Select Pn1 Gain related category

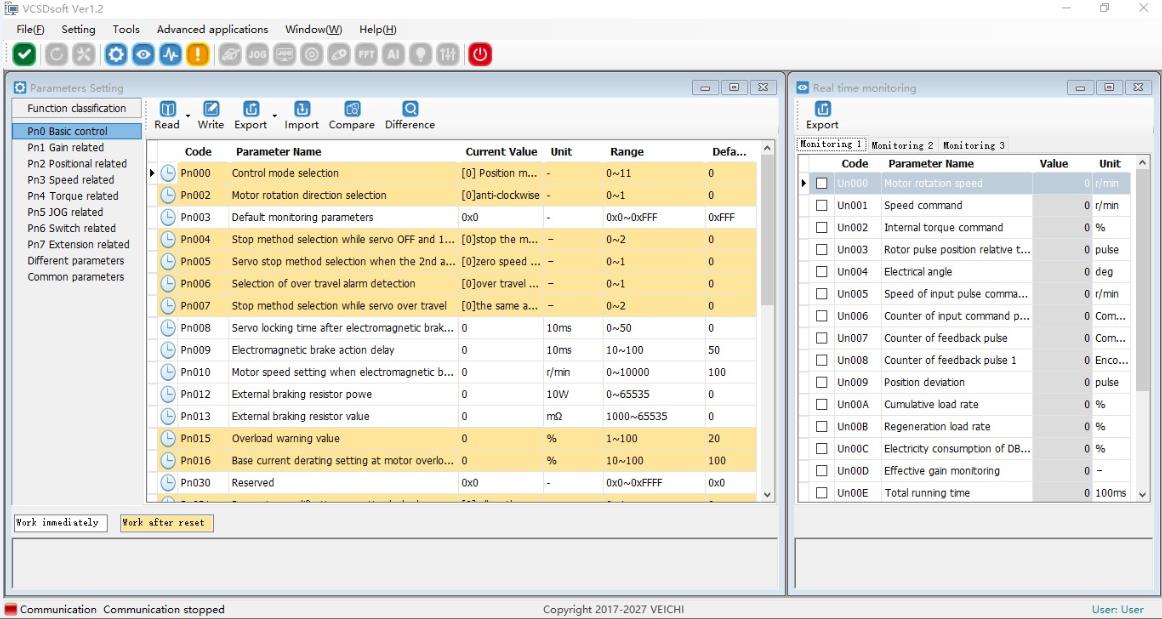(x=65, y=148)
